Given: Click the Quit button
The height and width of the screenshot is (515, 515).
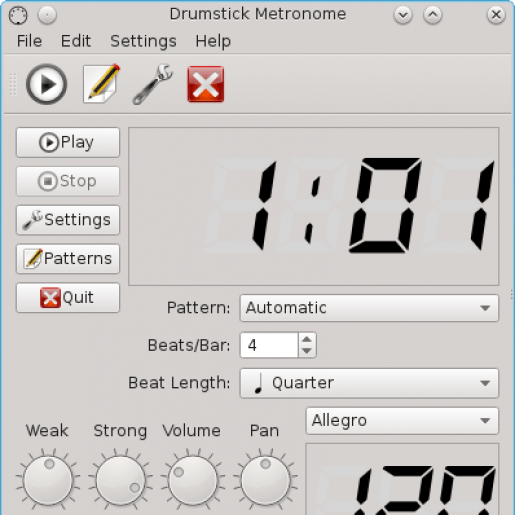Looking at the screenshot, I should click(68, 297).
